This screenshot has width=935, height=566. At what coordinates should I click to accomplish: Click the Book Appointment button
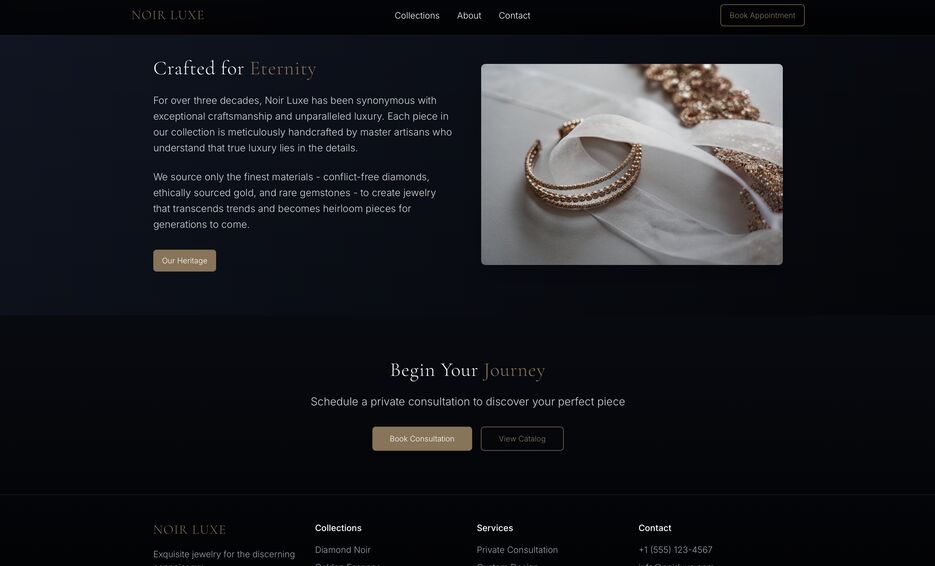coord(762,16)
